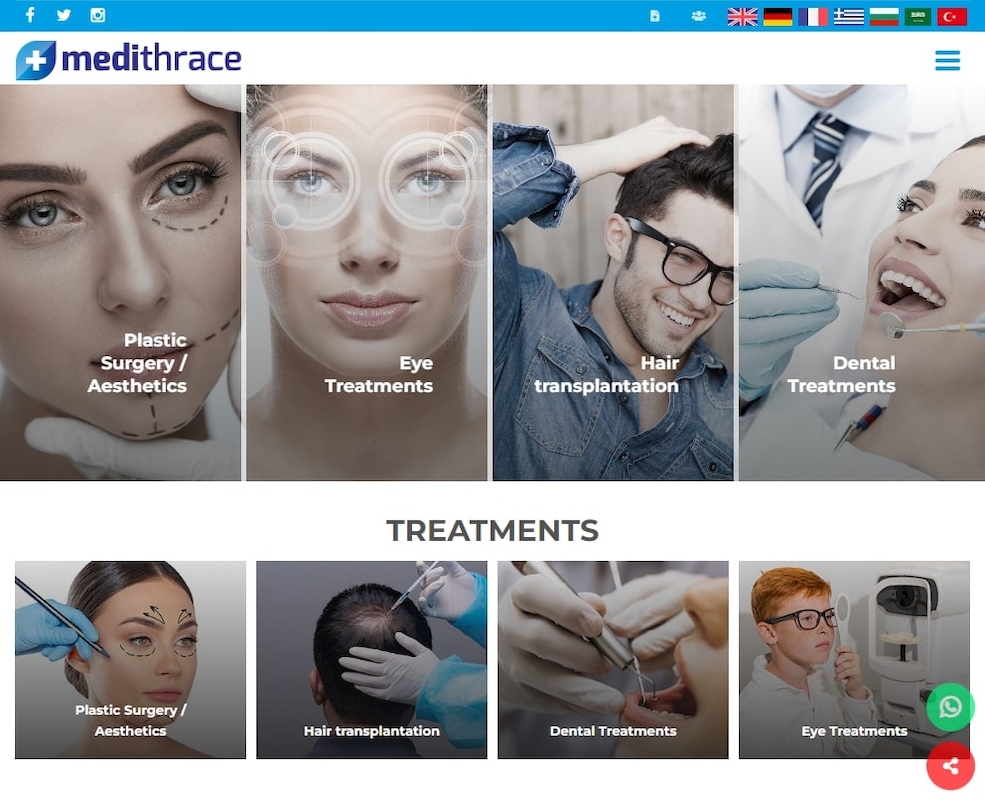Open WhatsApp chat floating button

click(x=950, y=707)
